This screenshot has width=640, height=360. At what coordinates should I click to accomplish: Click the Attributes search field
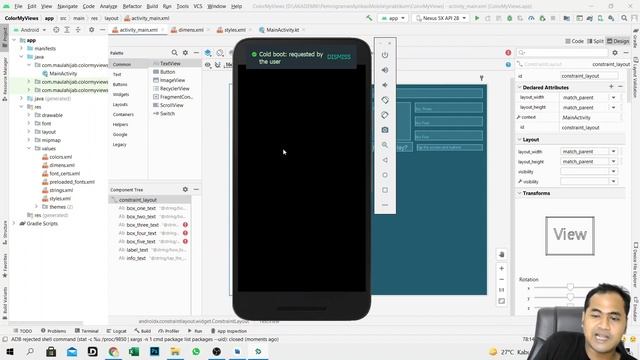click(x=563, y=53)
